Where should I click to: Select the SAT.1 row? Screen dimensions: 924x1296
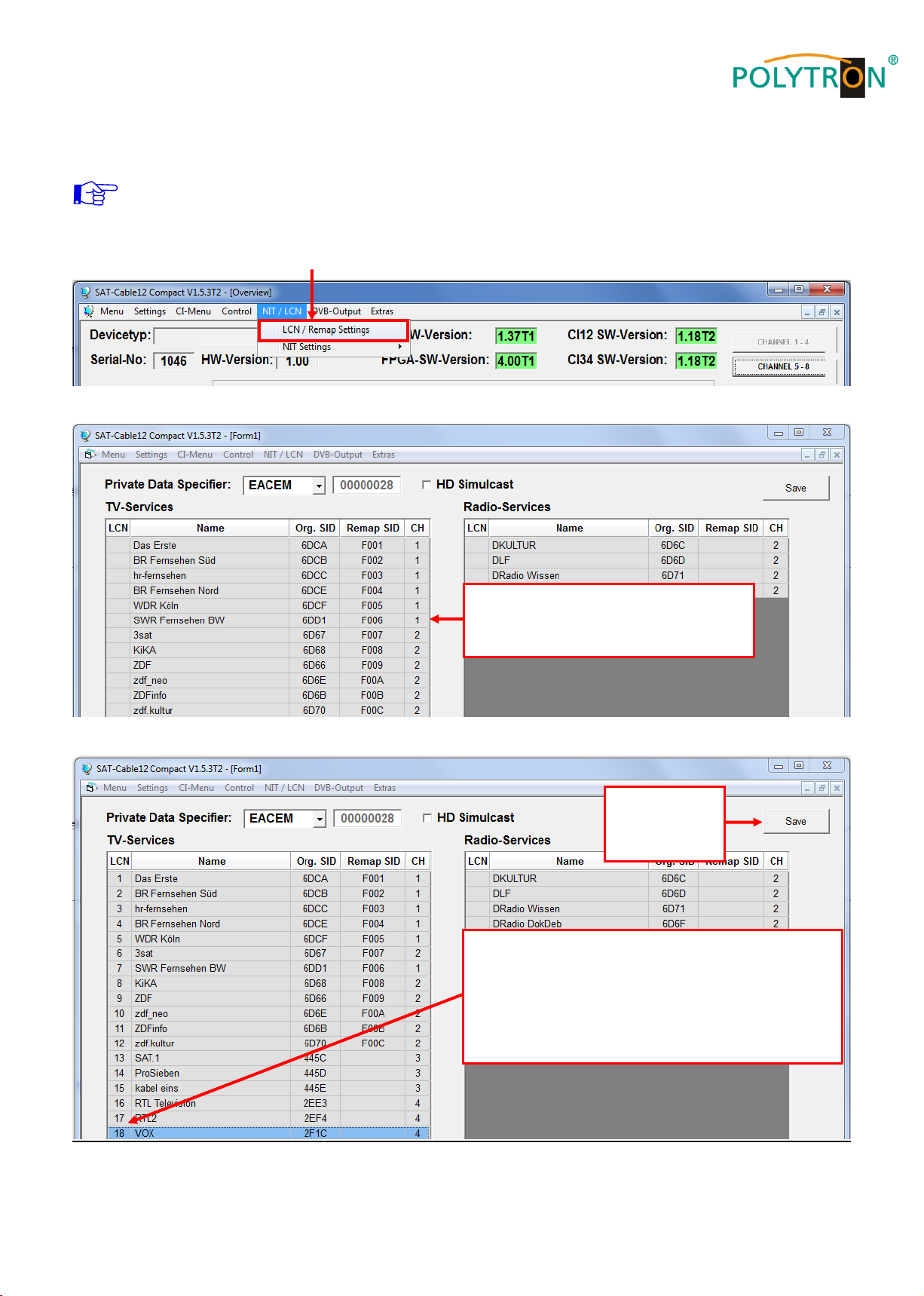tap(268, 1058)
